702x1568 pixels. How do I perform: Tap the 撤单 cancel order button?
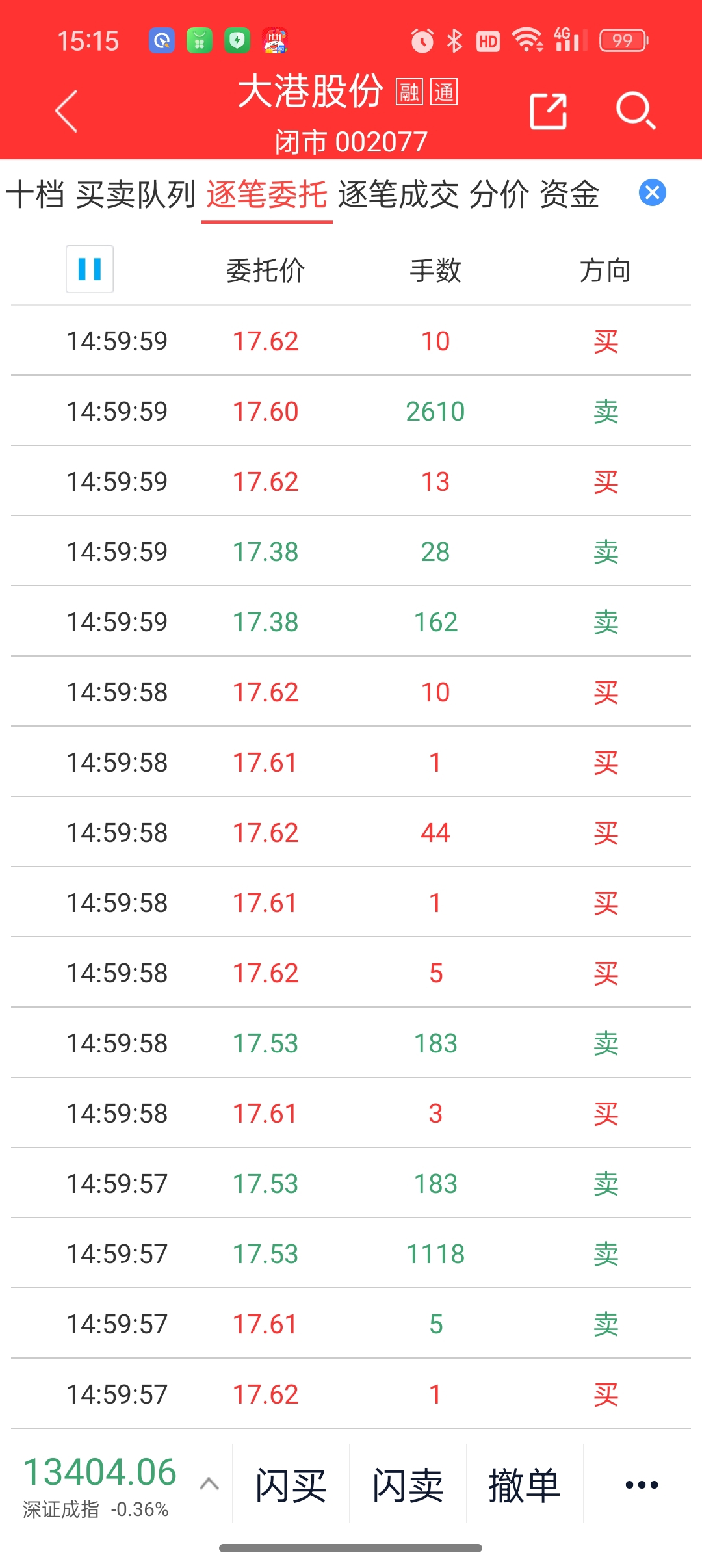pos(524,1485)
